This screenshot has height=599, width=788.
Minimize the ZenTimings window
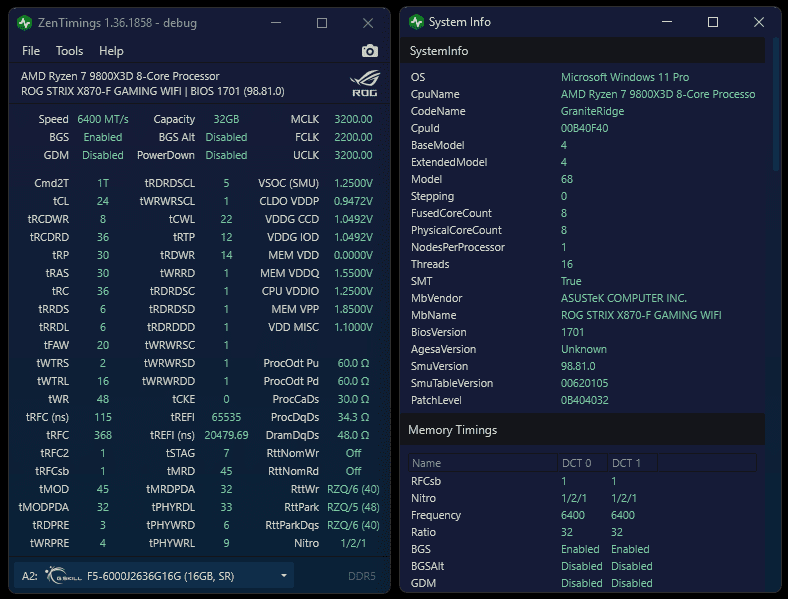tap(276, 23)
